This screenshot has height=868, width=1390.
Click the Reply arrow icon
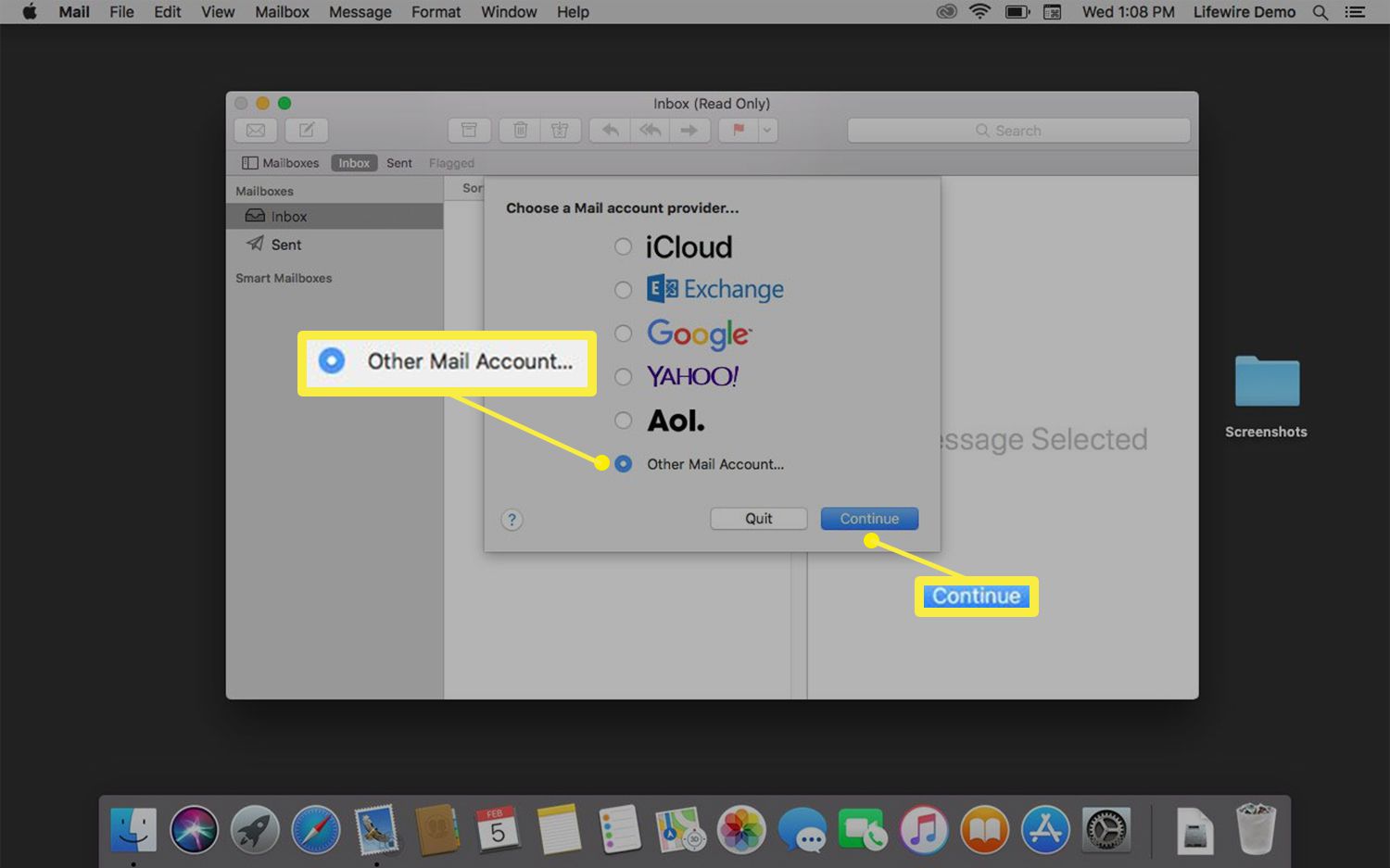(x=610, y=131)
